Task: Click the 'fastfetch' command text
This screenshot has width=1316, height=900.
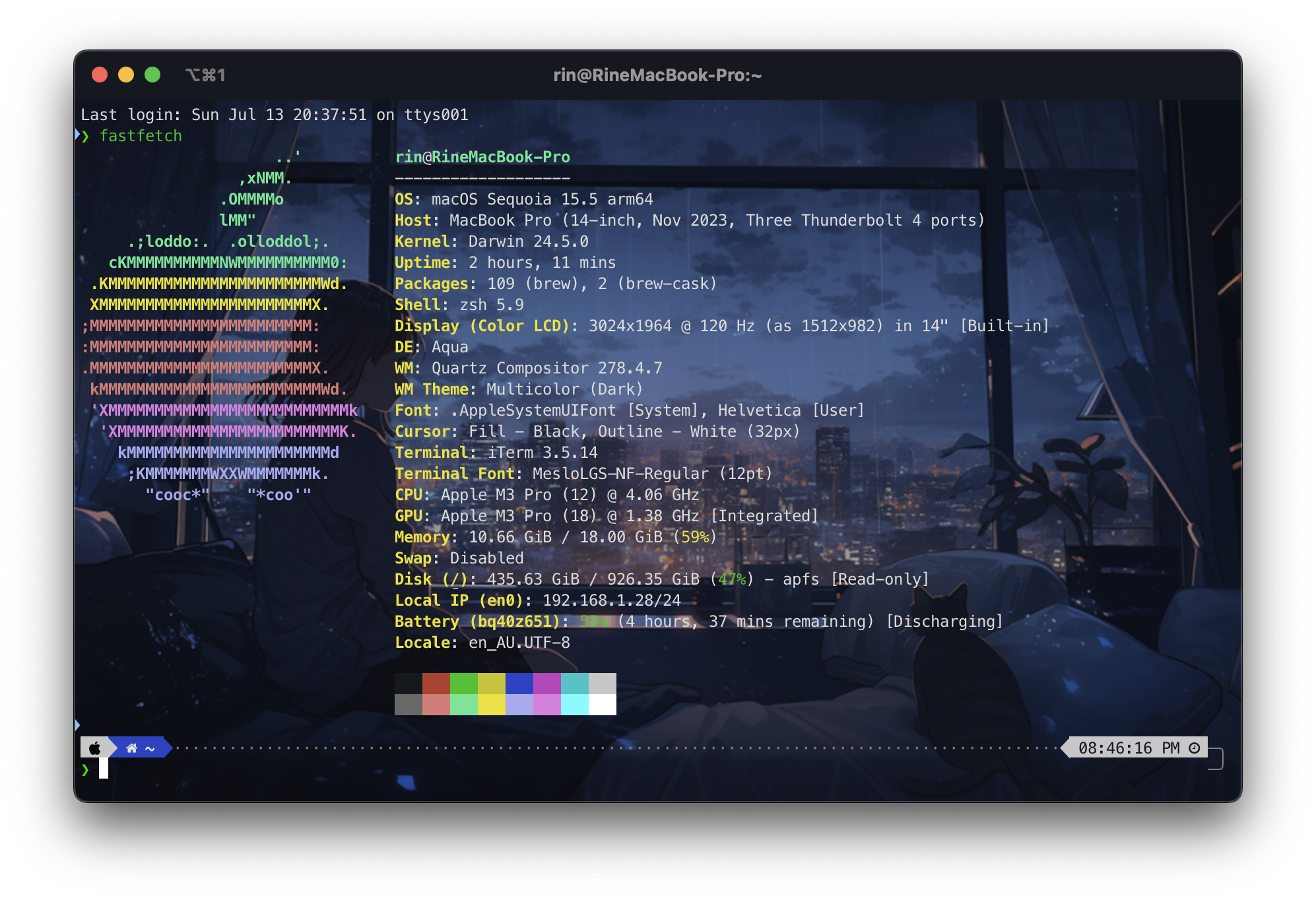Action: (x=141, y=136)
